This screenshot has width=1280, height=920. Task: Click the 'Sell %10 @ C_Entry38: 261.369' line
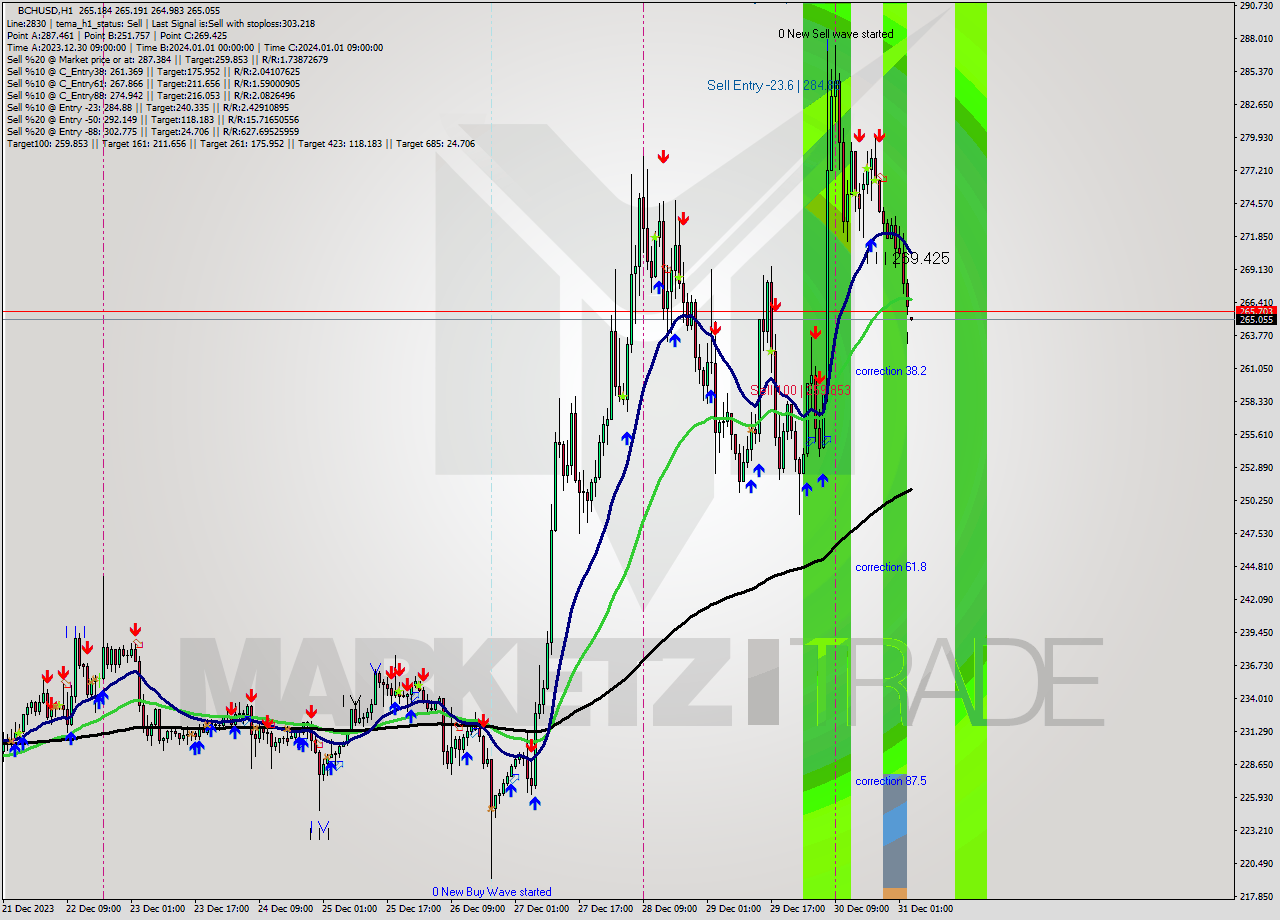pos(153,71)
